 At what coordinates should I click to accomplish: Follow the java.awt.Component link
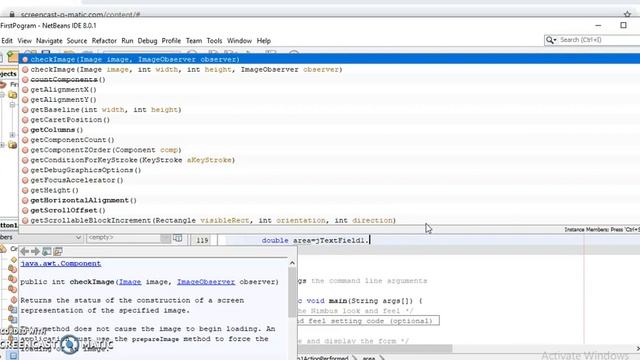point(61,264)
